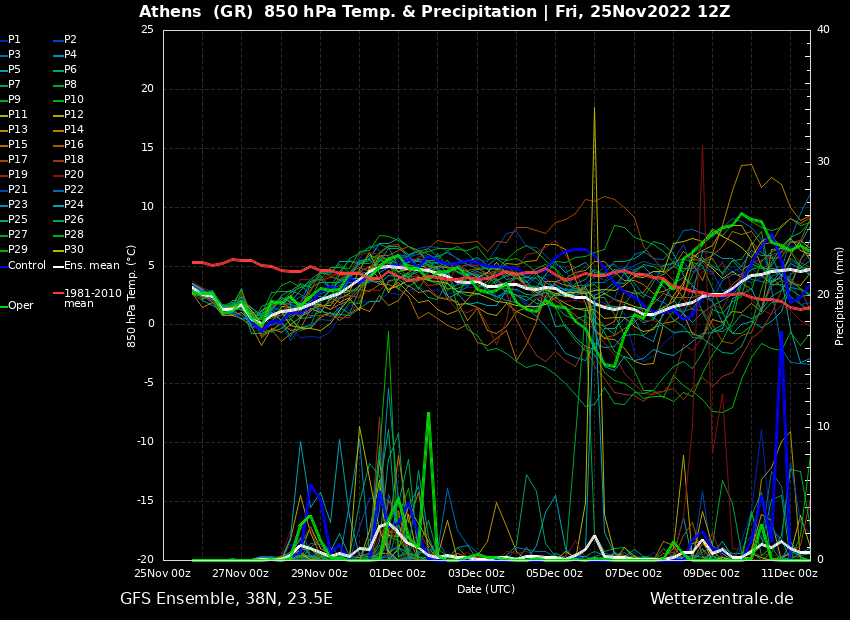Select the Ens. mean legend entry
Viewport: 850px width, 620px height.
click(86, 266)
